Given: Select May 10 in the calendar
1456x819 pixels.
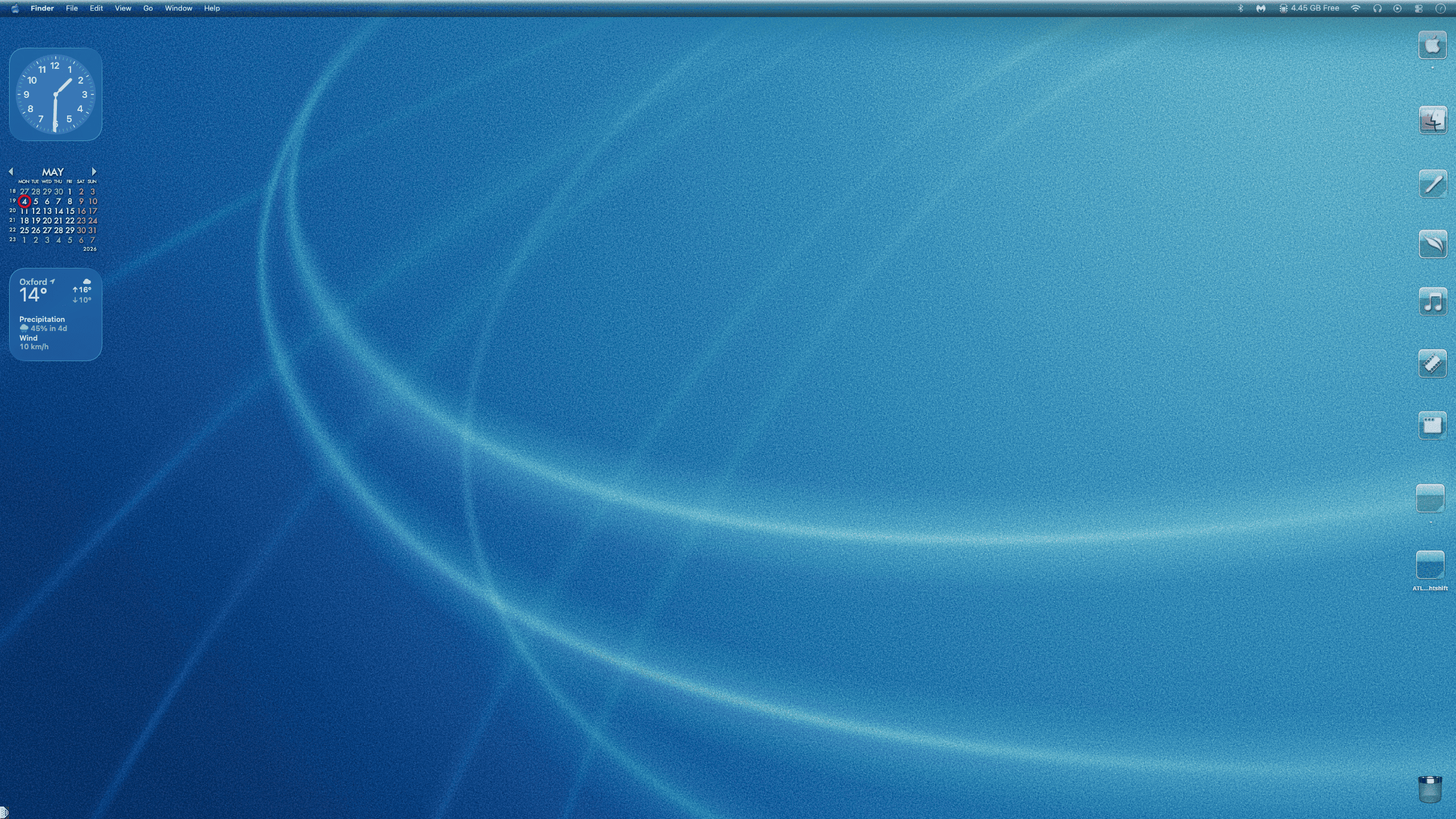Looking at the screenshot, I should [x=93, y=201].
